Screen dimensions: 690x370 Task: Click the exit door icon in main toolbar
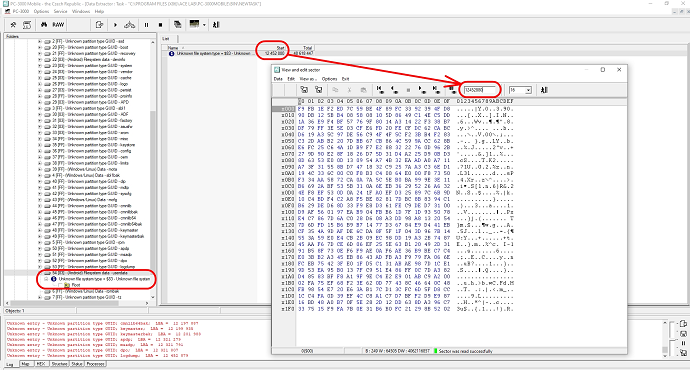tap(216, 25)
